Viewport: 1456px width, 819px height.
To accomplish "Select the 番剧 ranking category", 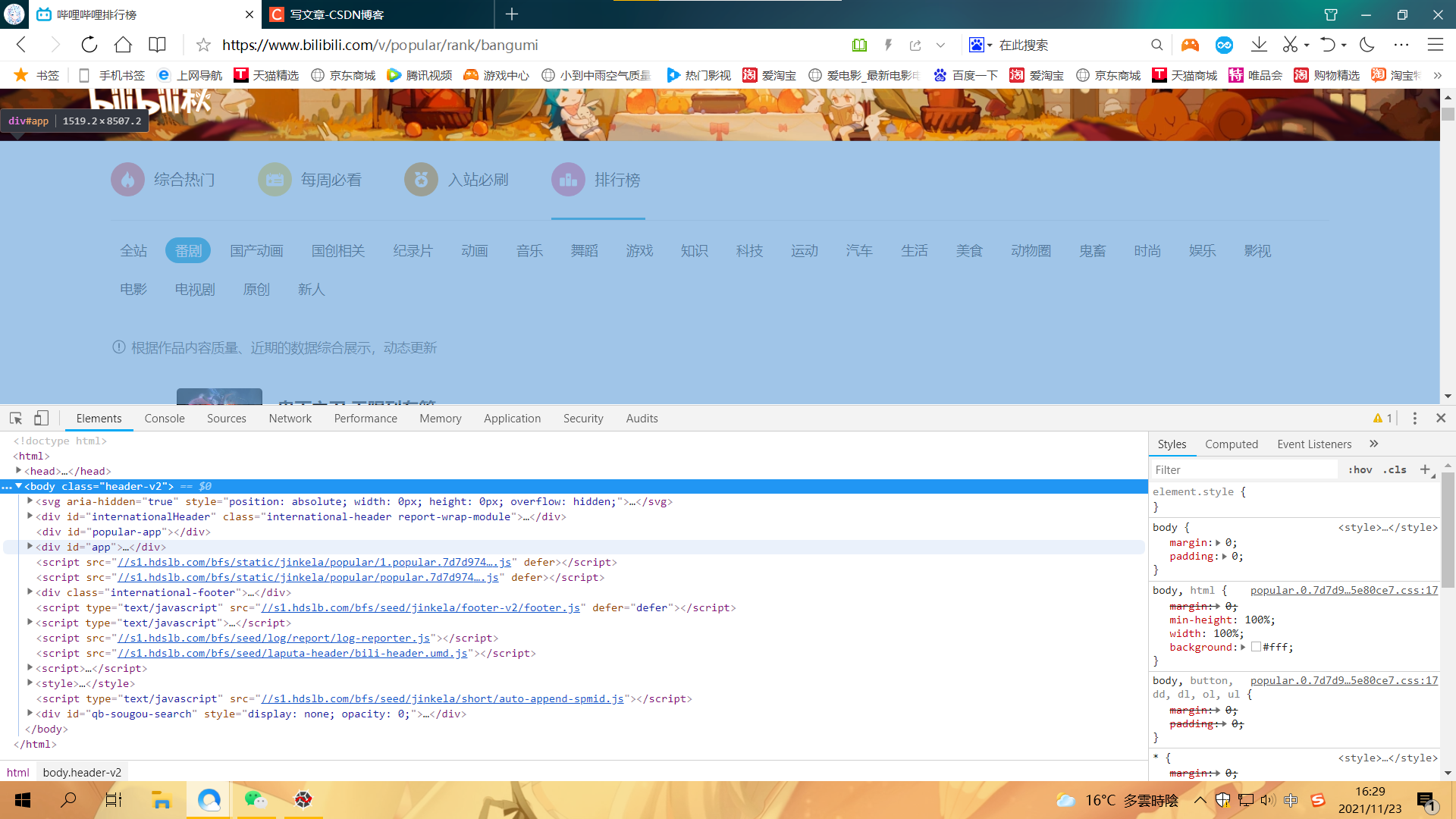I will (188, 251).
